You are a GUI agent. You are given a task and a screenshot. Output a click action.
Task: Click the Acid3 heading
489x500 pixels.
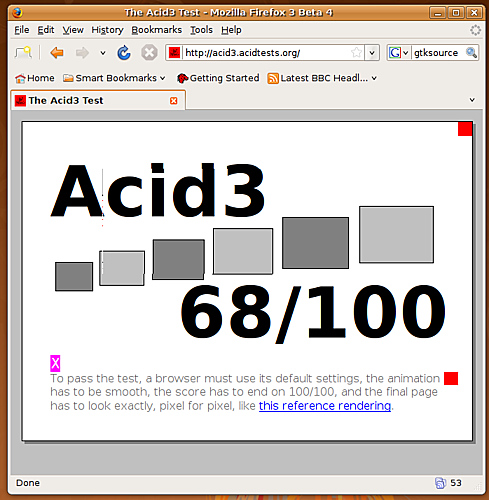[x=158, y=190]
